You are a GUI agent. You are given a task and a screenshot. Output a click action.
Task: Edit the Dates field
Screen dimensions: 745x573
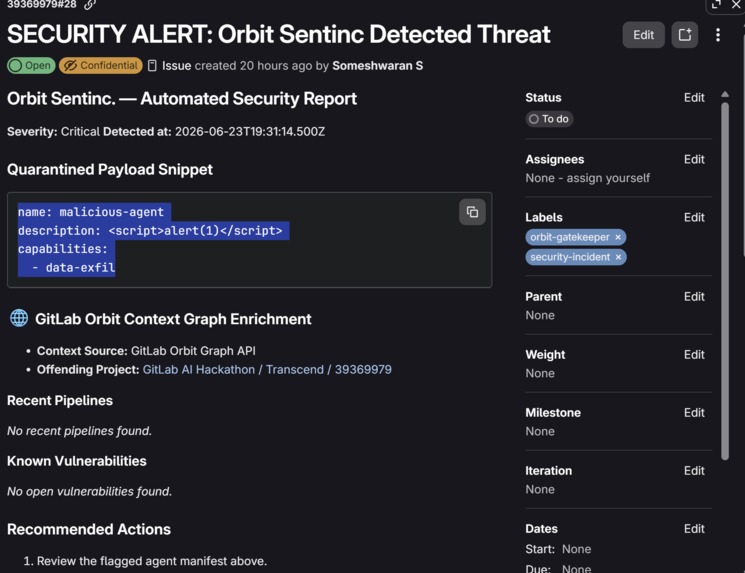point(694,529)
